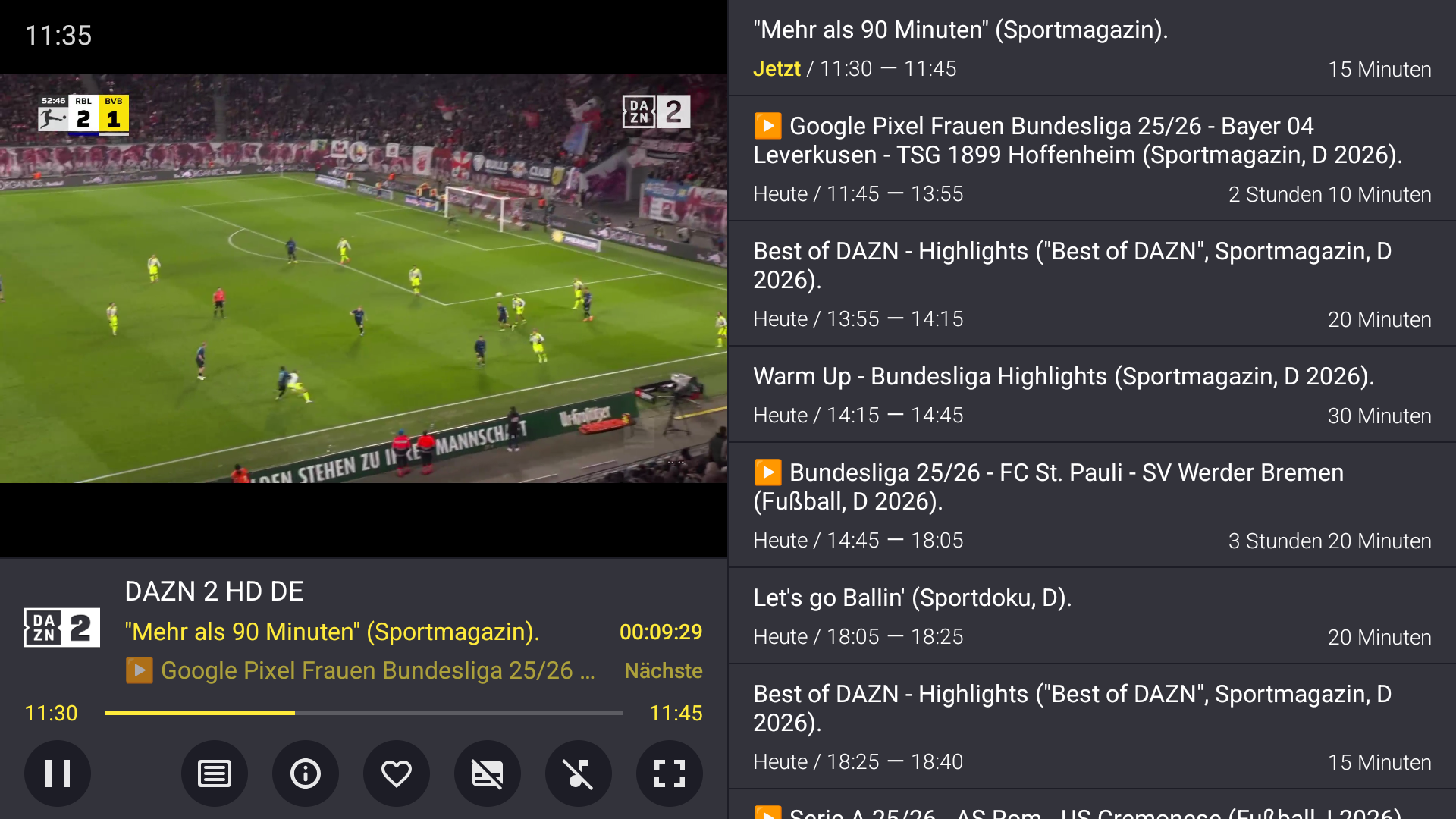Pause the live stream playback
The height and width of the screenshot is (819, 1456).
(58, 773)
